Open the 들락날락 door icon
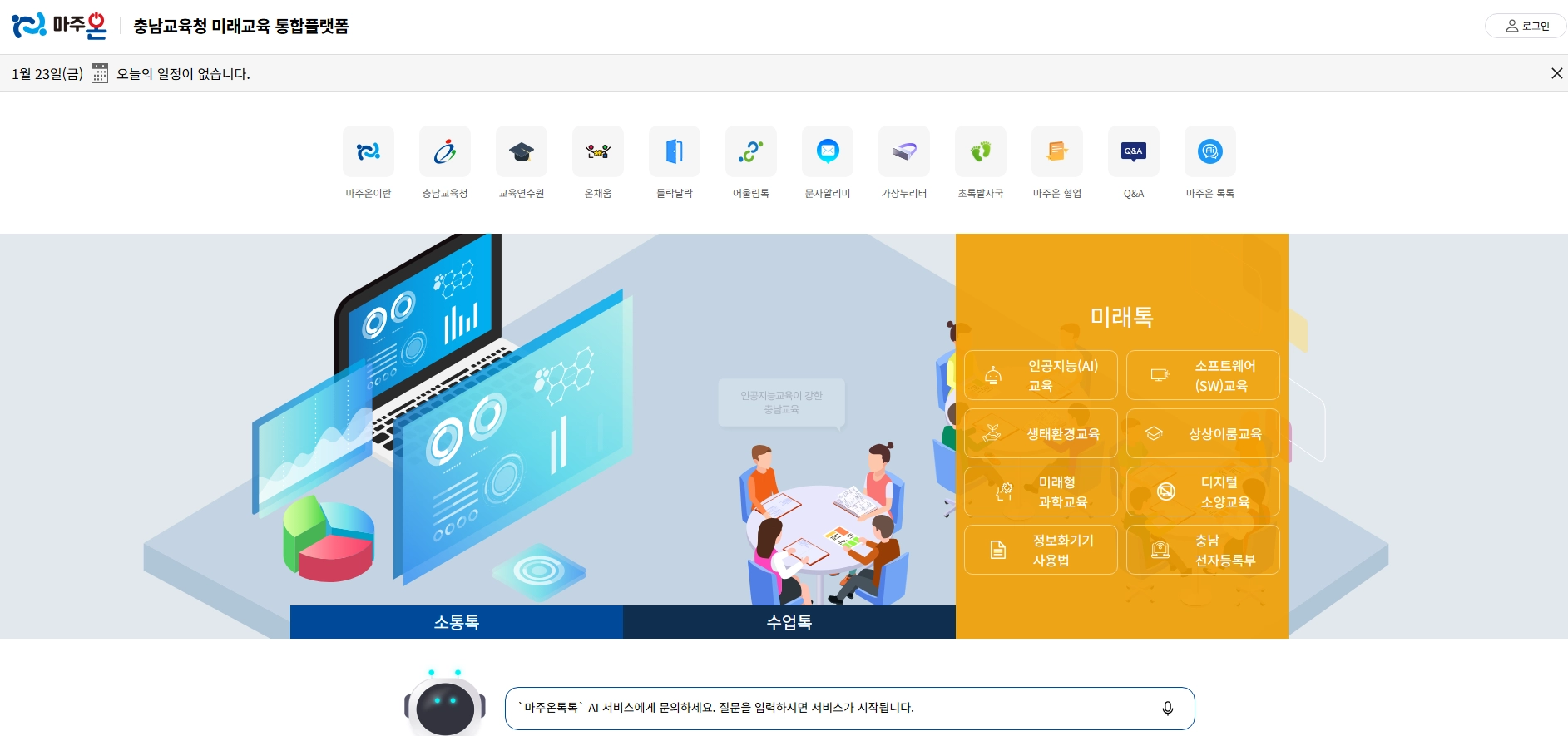 tap(675, 151)
